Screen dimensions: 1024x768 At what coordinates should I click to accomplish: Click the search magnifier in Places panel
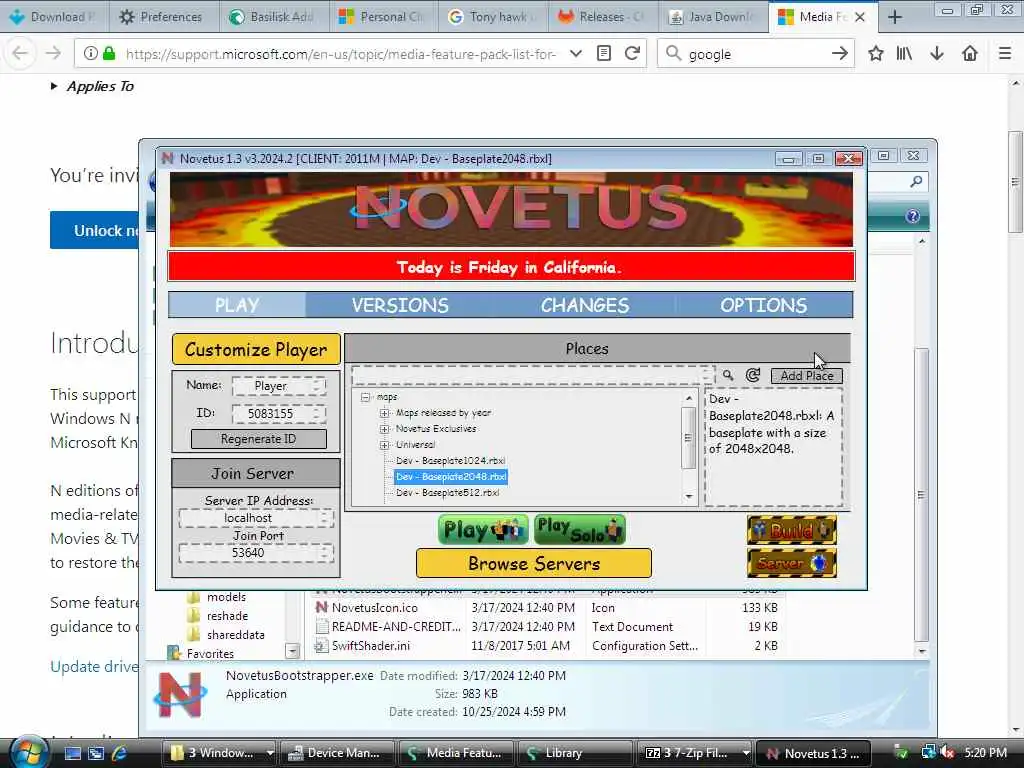(728, 376)
